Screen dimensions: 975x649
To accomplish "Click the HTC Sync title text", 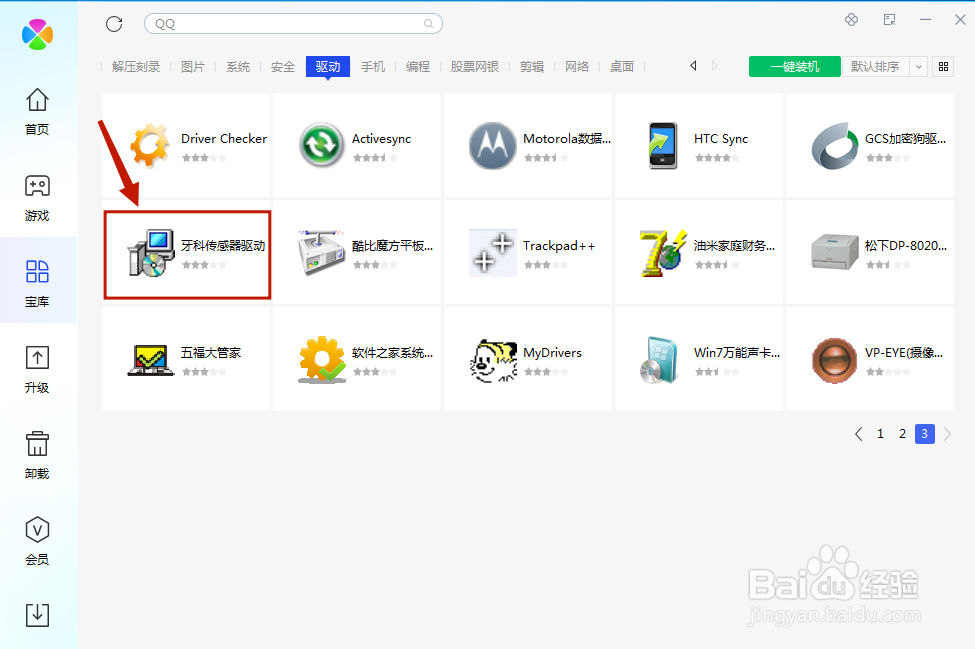I will pos(721,139).
